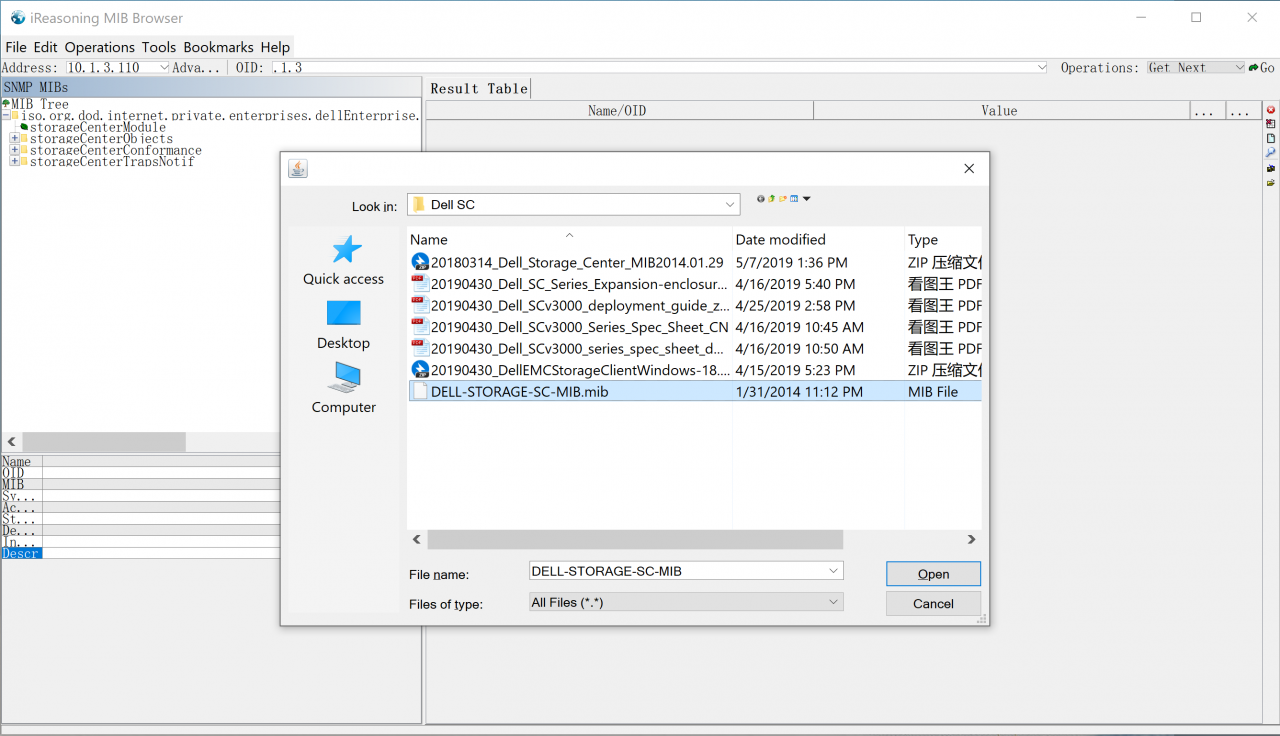Open the Edit menu
Image resolution: width=1280 pixels, height=736 pixels.
[45, 47]
